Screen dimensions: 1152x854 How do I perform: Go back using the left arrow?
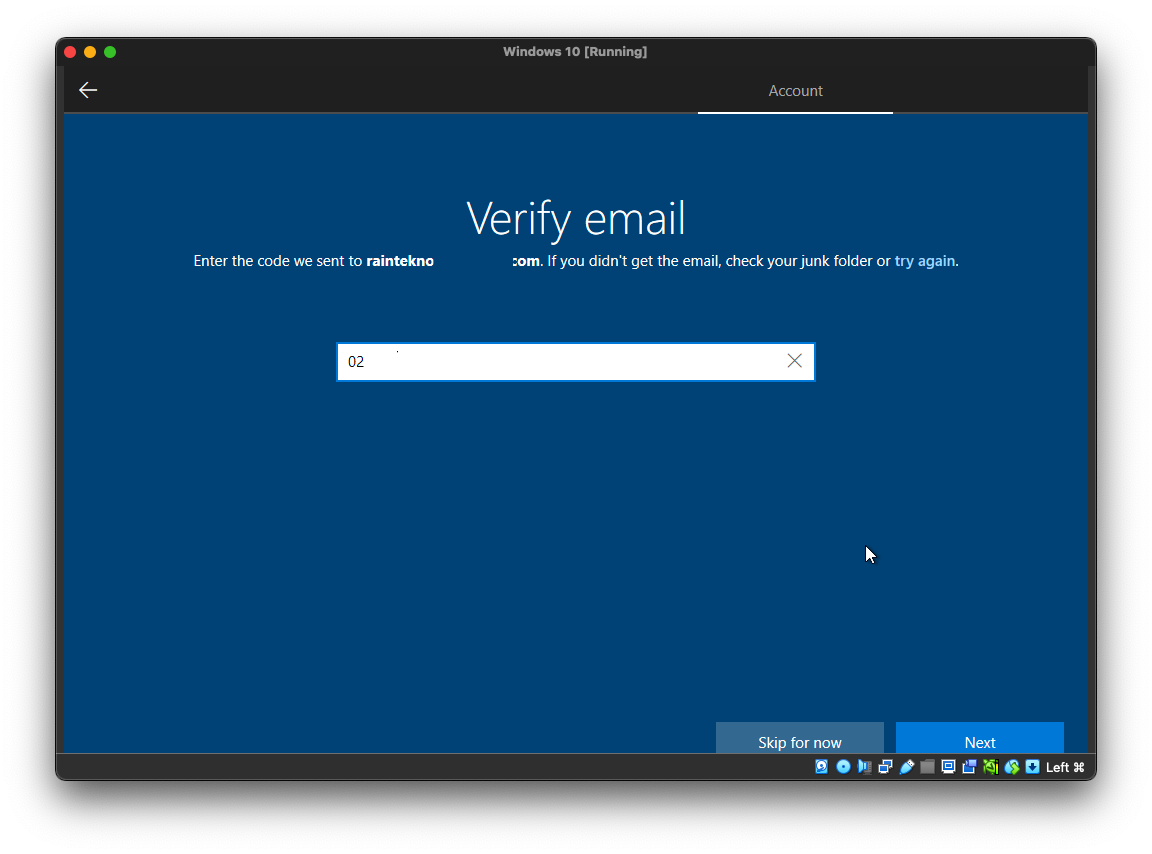tap(88, 90)
